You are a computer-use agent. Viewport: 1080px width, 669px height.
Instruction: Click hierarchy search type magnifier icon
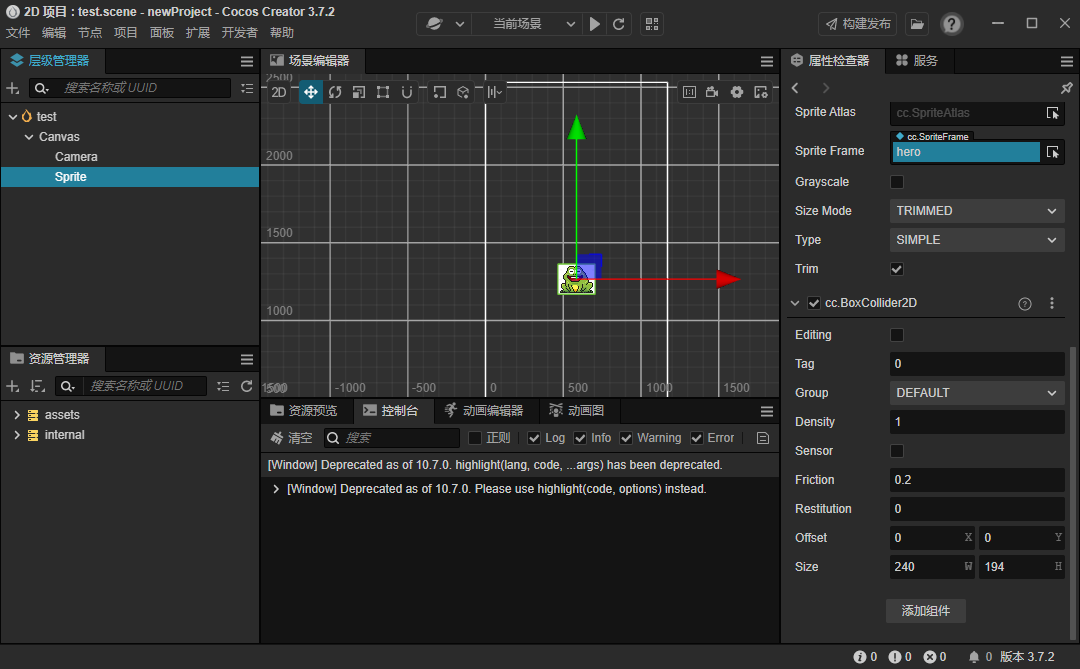point(41,88)
